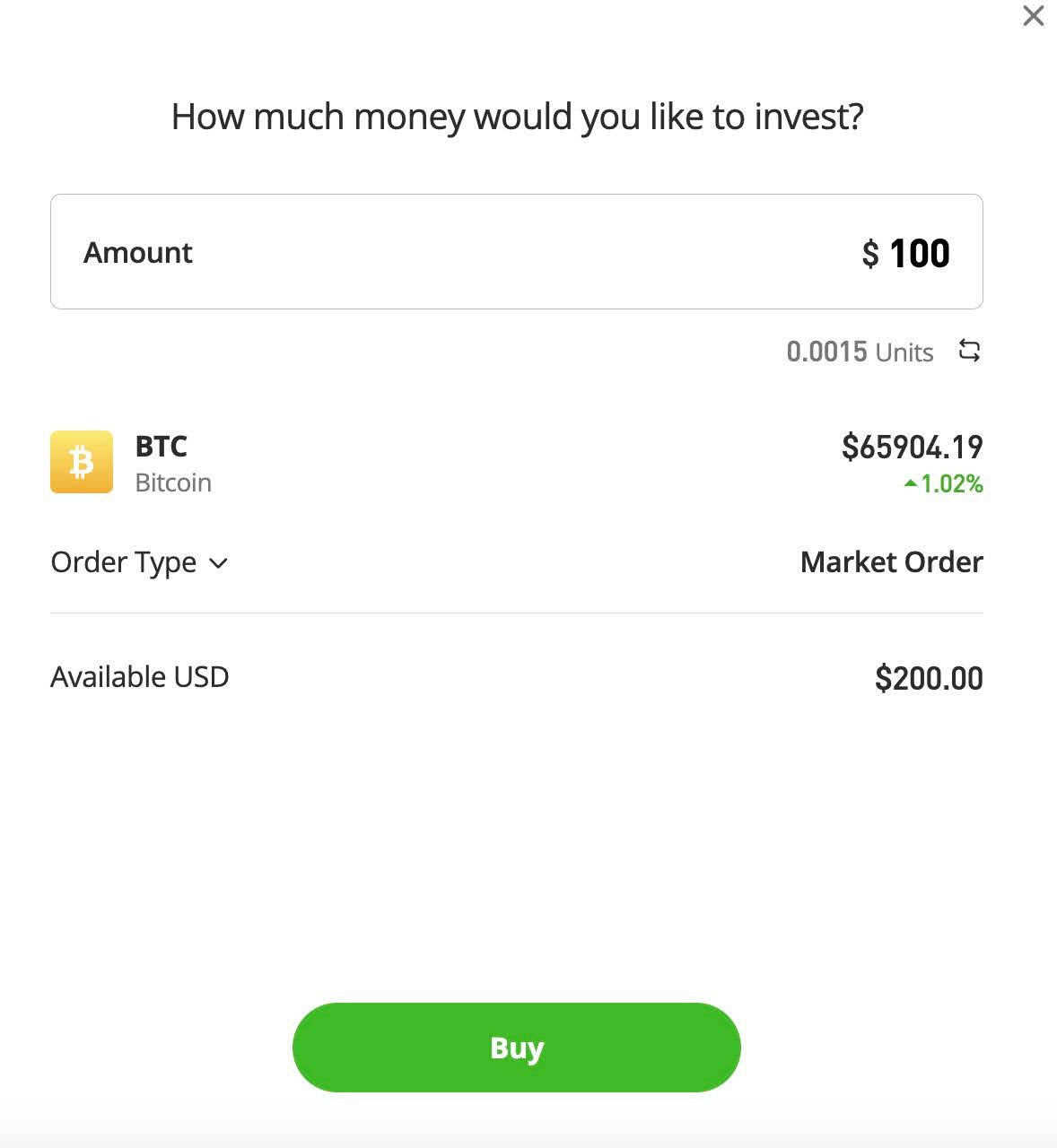Click the dollar sign in Amount field

(870, 254)
